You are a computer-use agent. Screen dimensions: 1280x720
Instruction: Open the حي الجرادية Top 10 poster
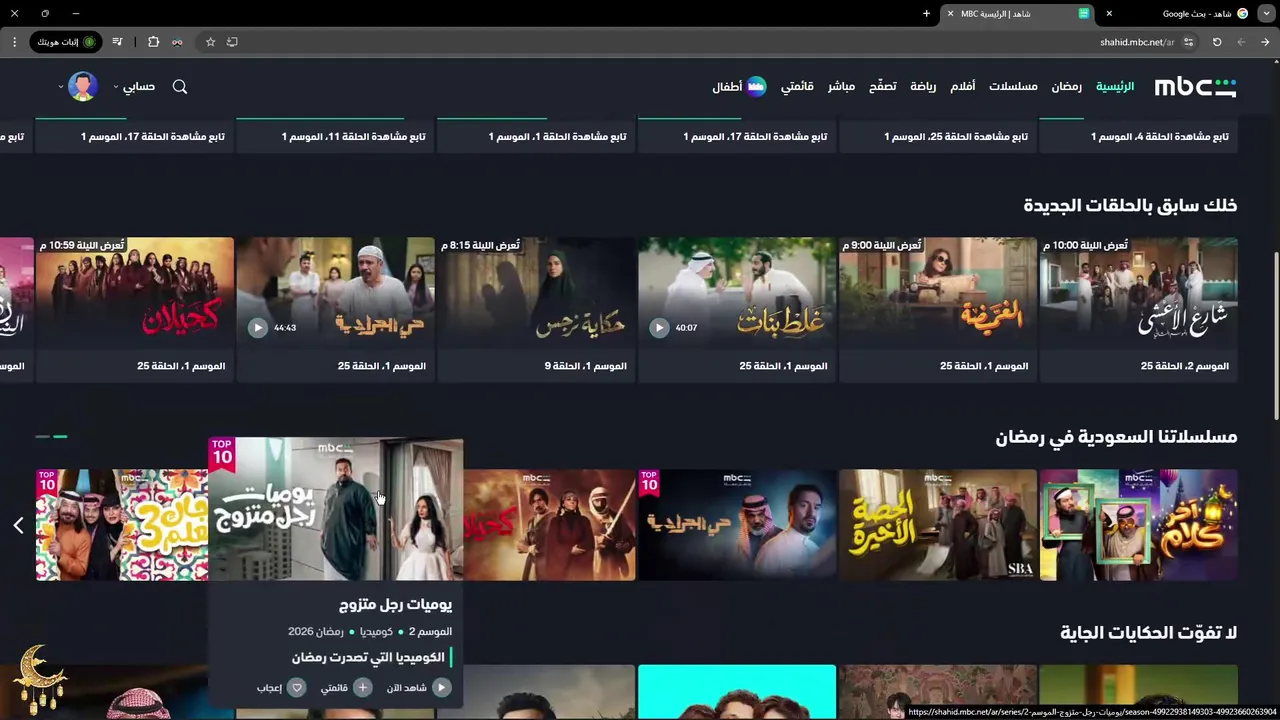click(737, 525)
